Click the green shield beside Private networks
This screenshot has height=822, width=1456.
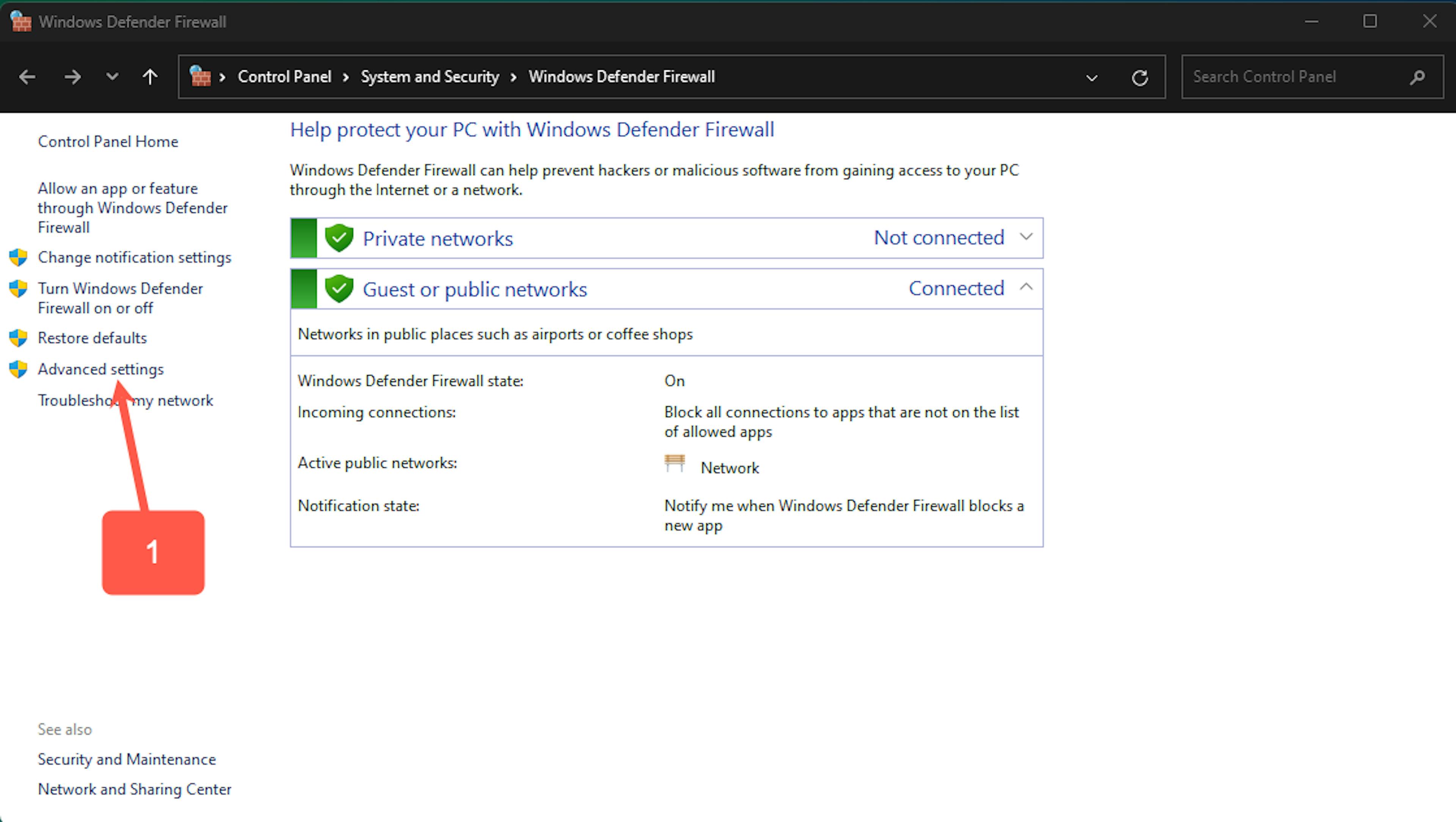point(339,238)
